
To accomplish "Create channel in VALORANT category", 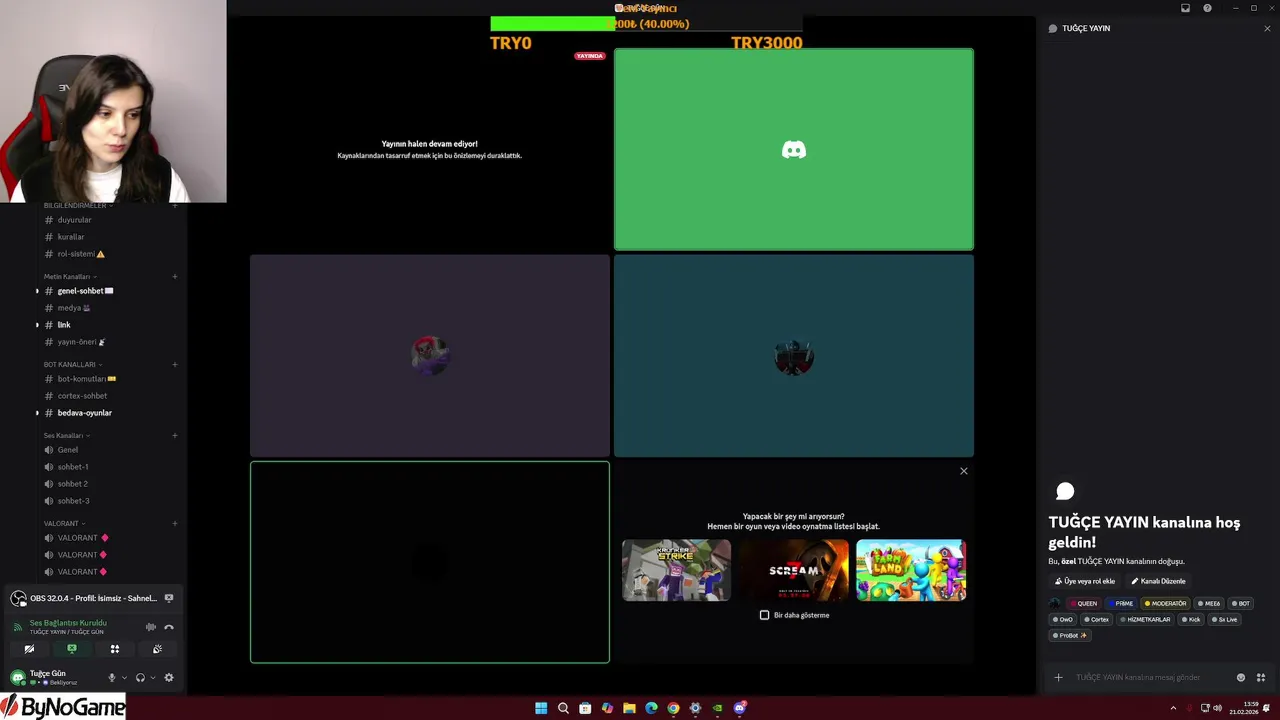I will pos(175,523).
